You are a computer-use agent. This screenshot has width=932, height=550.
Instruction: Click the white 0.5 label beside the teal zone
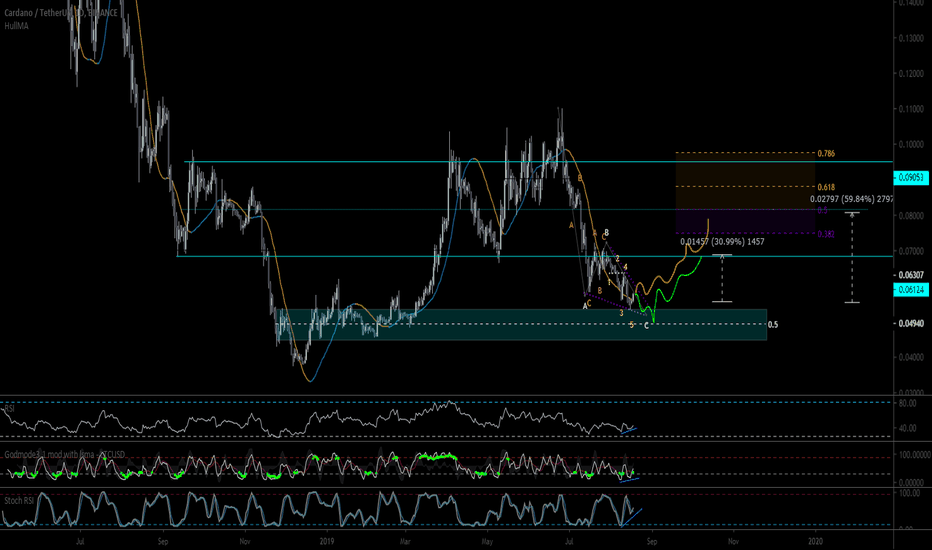773,325
